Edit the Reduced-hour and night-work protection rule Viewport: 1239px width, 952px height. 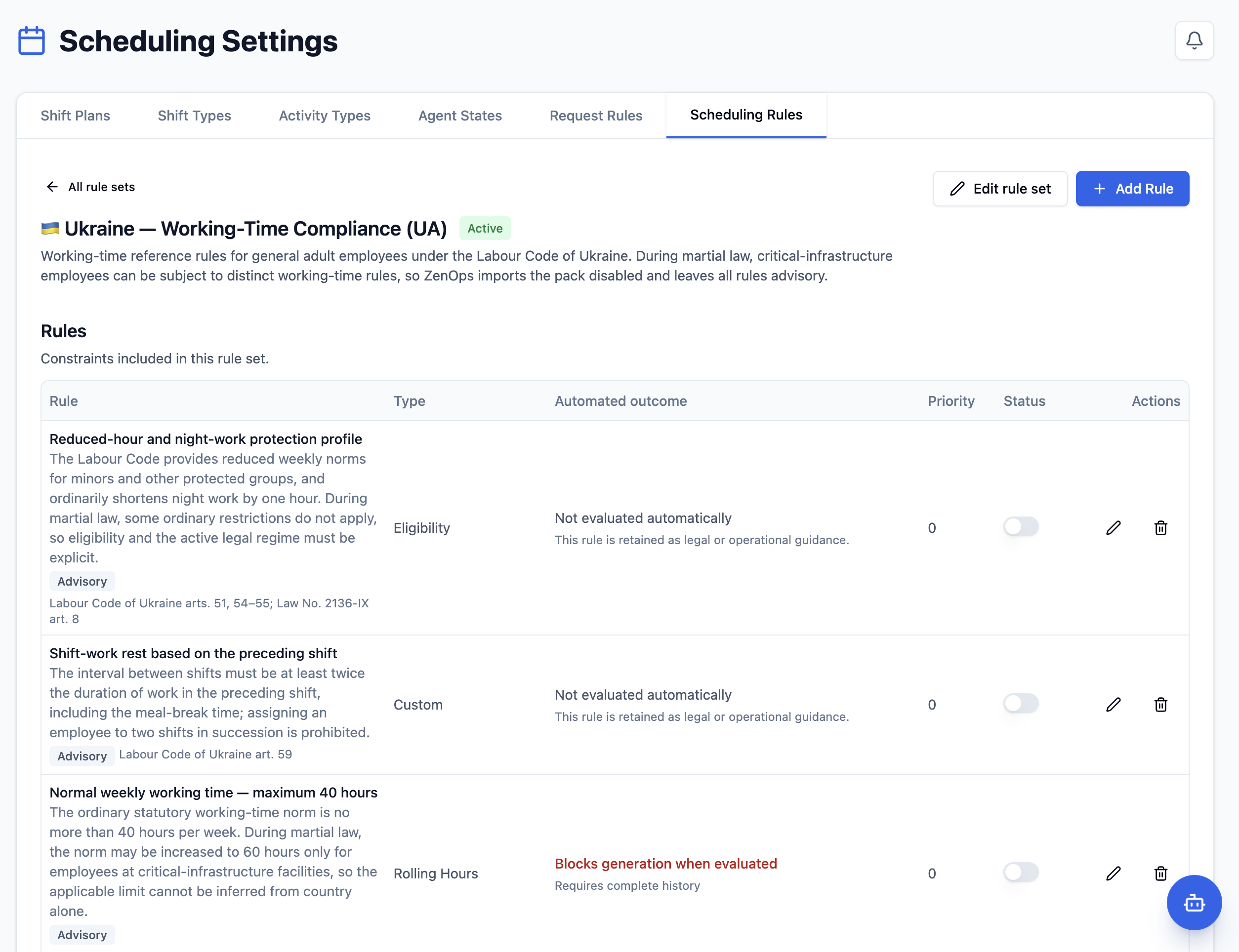1113,527
